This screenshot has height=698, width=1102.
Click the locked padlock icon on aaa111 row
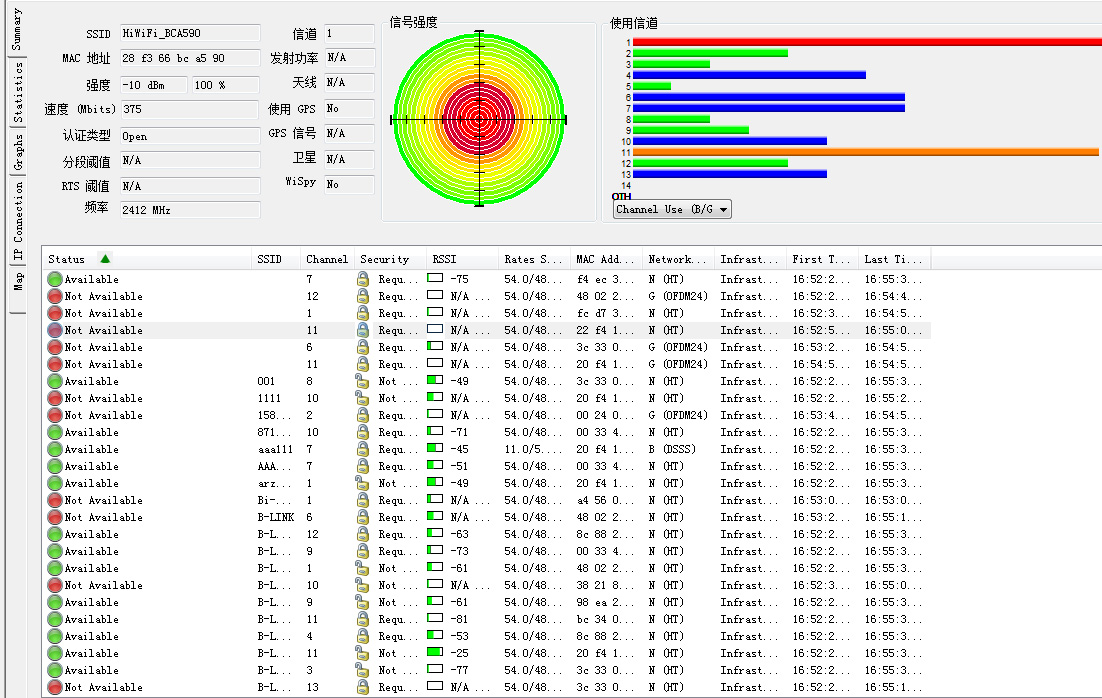(361, 449)
